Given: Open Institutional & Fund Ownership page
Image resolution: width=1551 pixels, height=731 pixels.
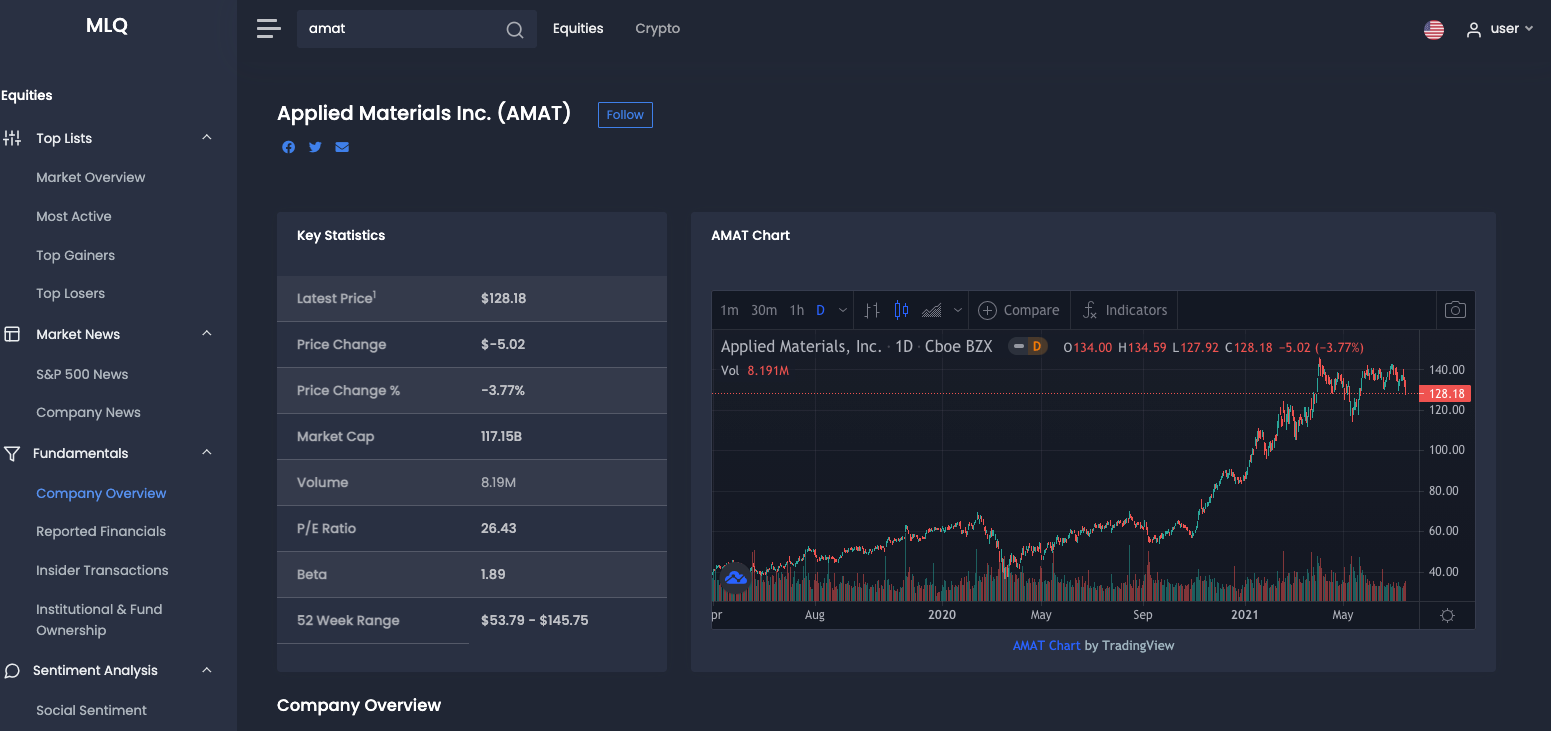Looking at the screenshot, I should coord(99,620).
